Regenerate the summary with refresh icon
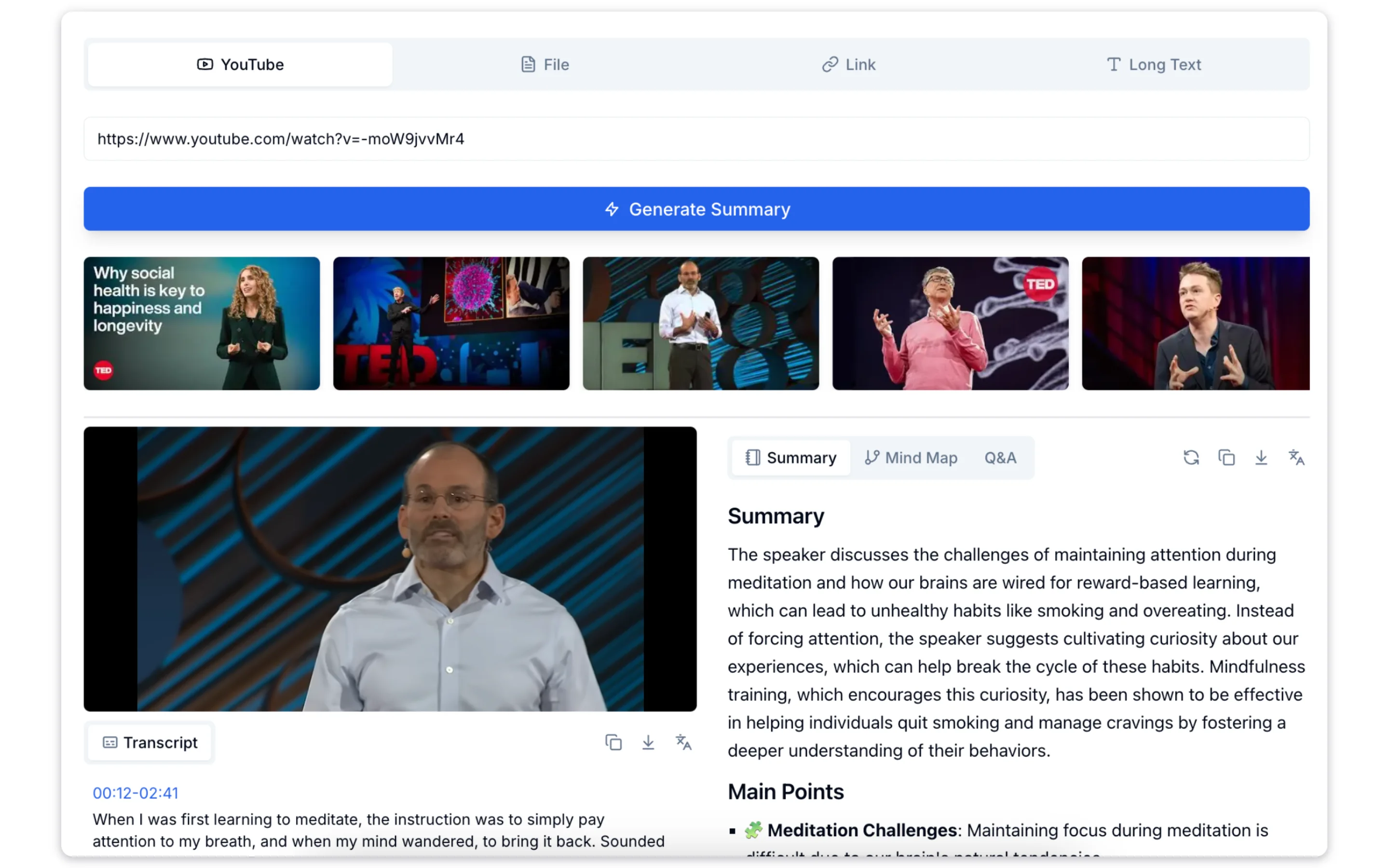The image size is (1389, 868). (x=1191, y=458)
